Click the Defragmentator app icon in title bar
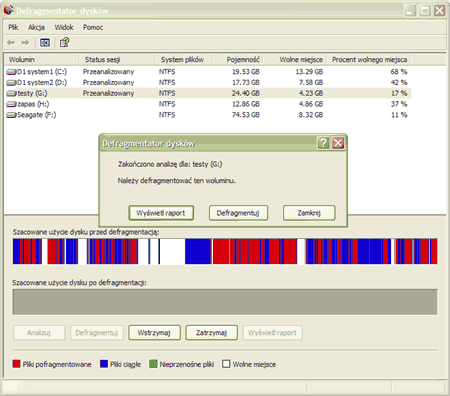The height and width of the screenshot is (396, 450). (x=8, y=10)
